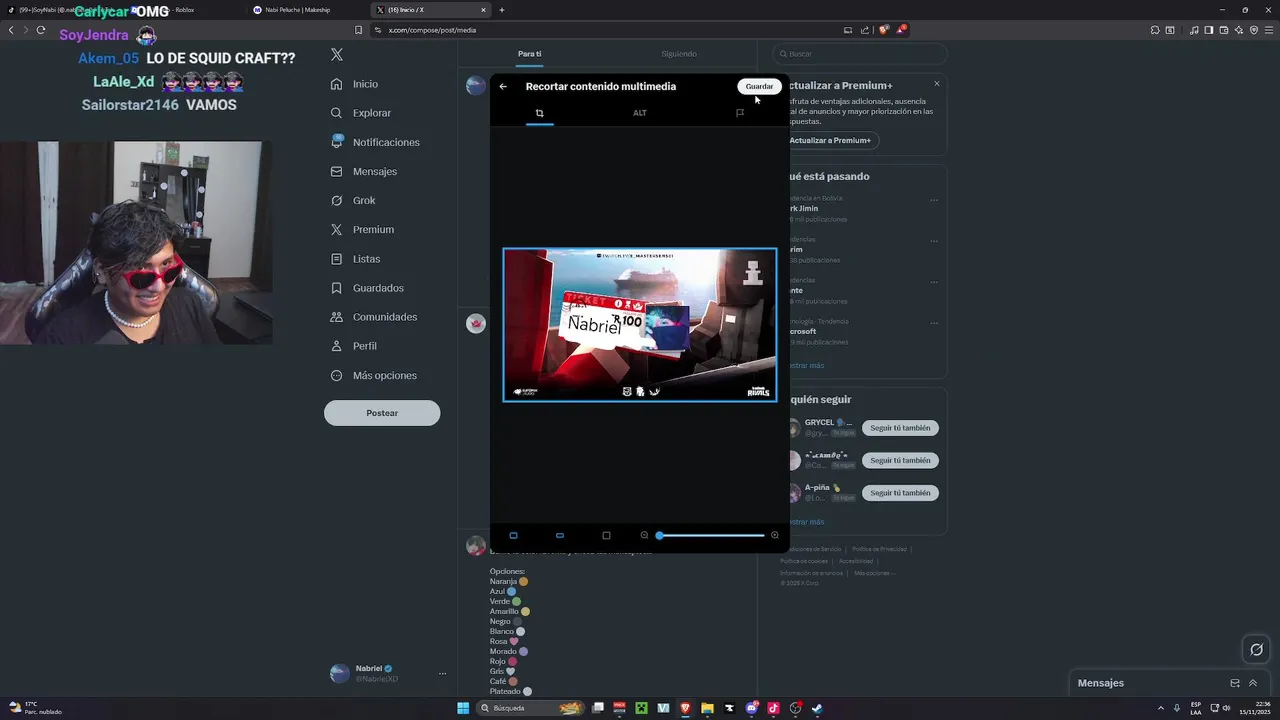Image resolution: width=1280 pixels, height=720 pixels.
Task: Expand Más opciones in sidebar
Action: click(x=374, y=375)
